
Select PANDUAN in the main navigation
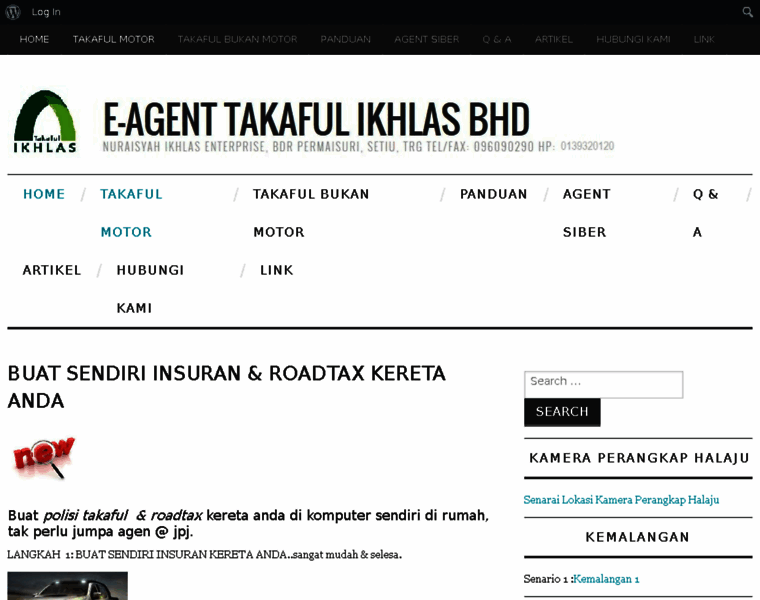(493, 194)
